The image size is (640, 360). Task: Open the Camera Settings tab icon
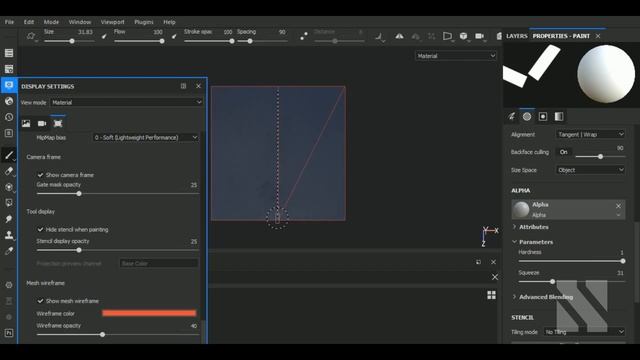pos(42,123)
